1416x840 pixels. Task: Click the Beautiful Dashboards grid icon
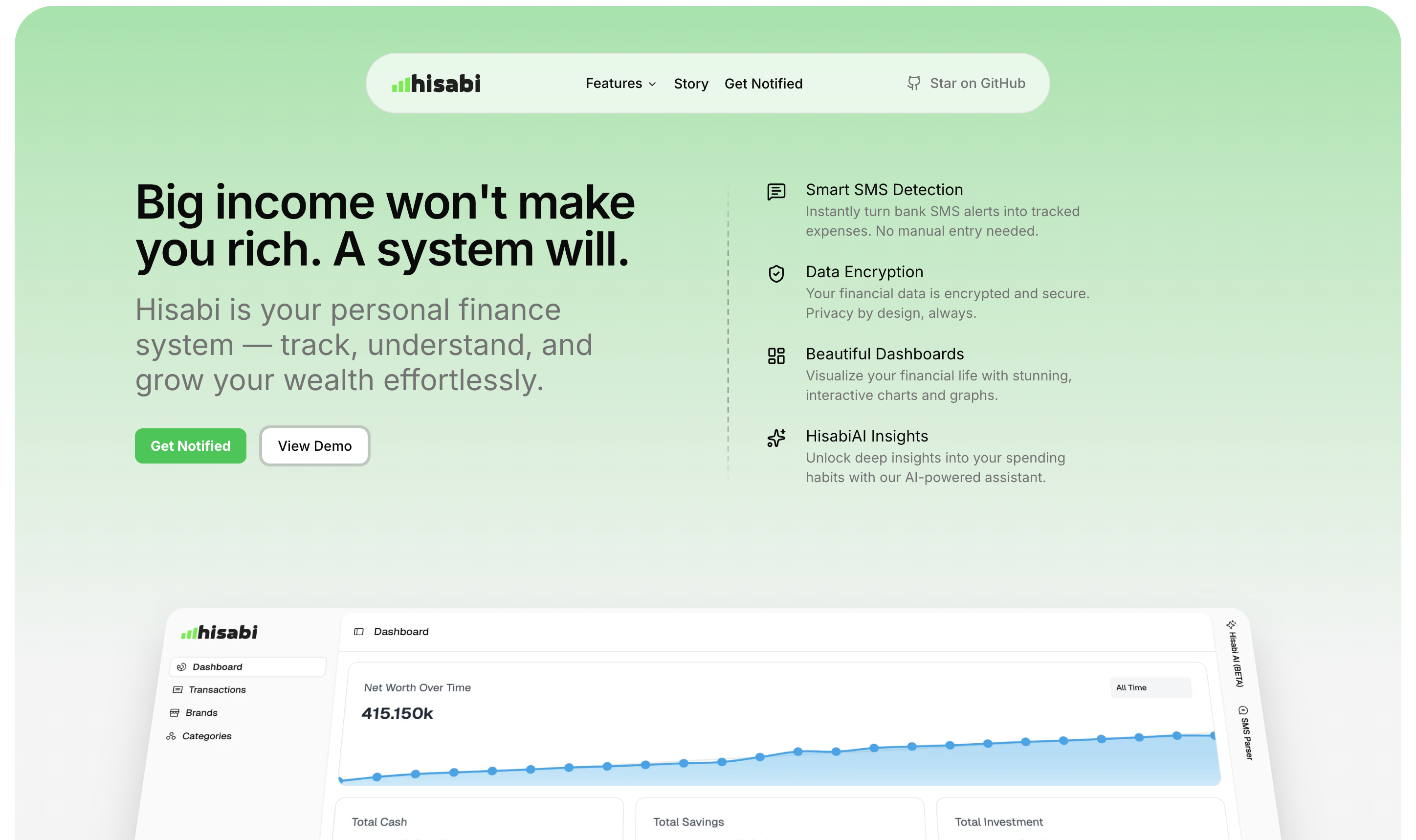pos(776,356)
